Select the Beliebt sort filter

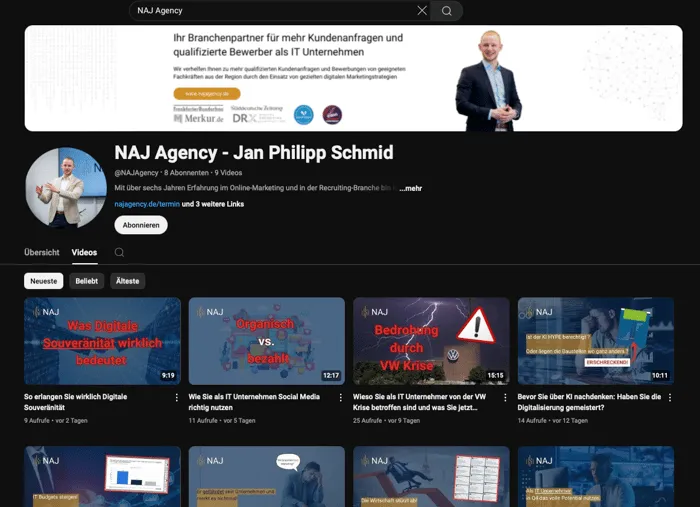[x=87, y=281]
